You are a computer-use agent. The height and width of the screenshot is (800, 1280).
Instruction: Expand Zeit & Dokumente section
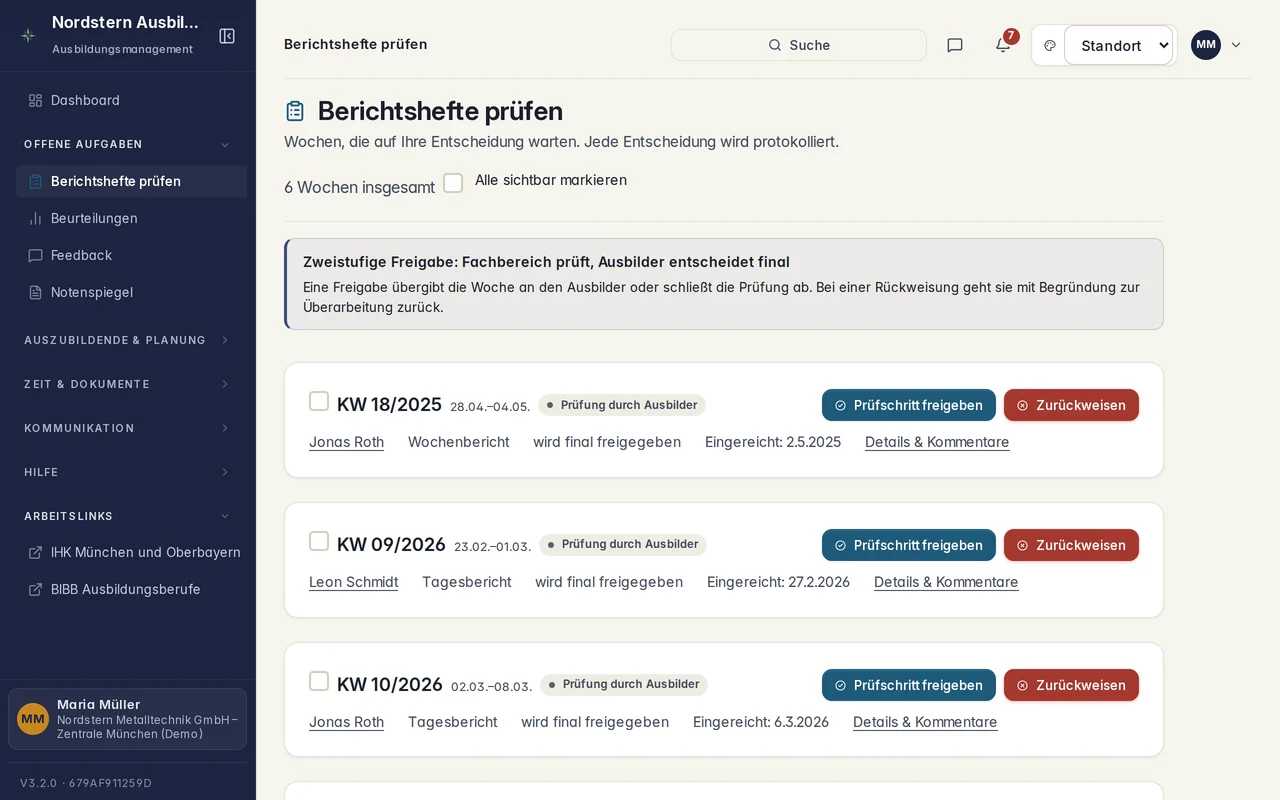pos(127,384)
